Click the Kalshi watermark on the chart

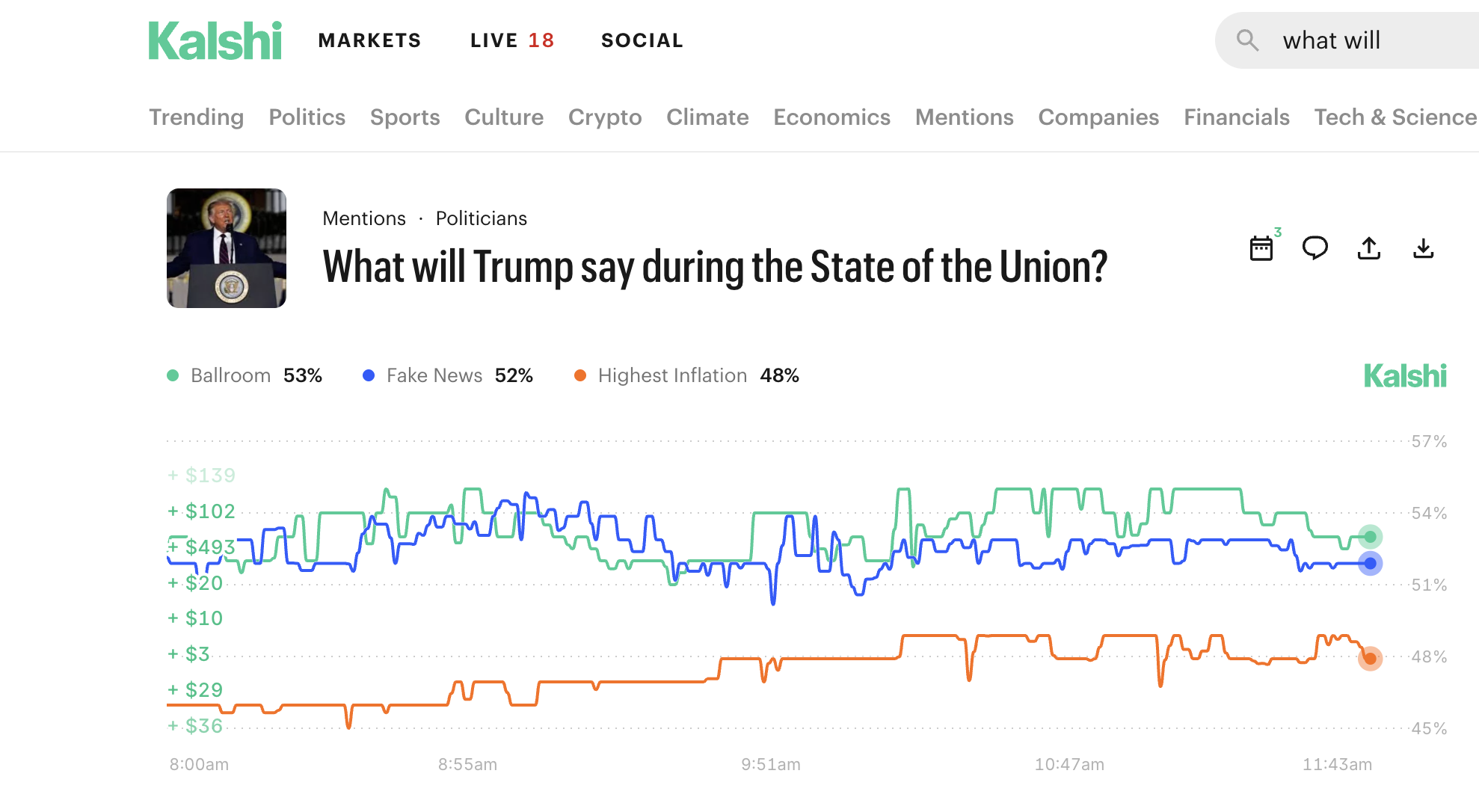pos(1406,376)
